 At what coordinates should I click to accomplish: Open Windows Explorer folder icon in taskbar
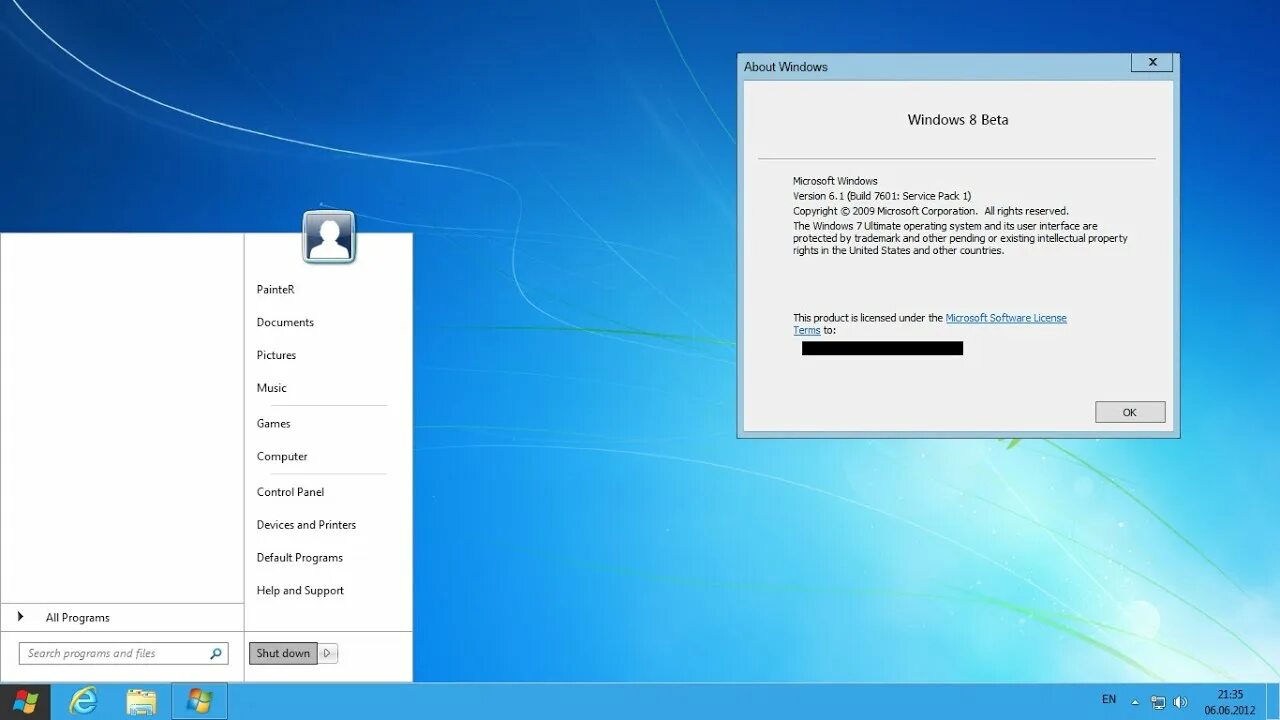point(141,702)
